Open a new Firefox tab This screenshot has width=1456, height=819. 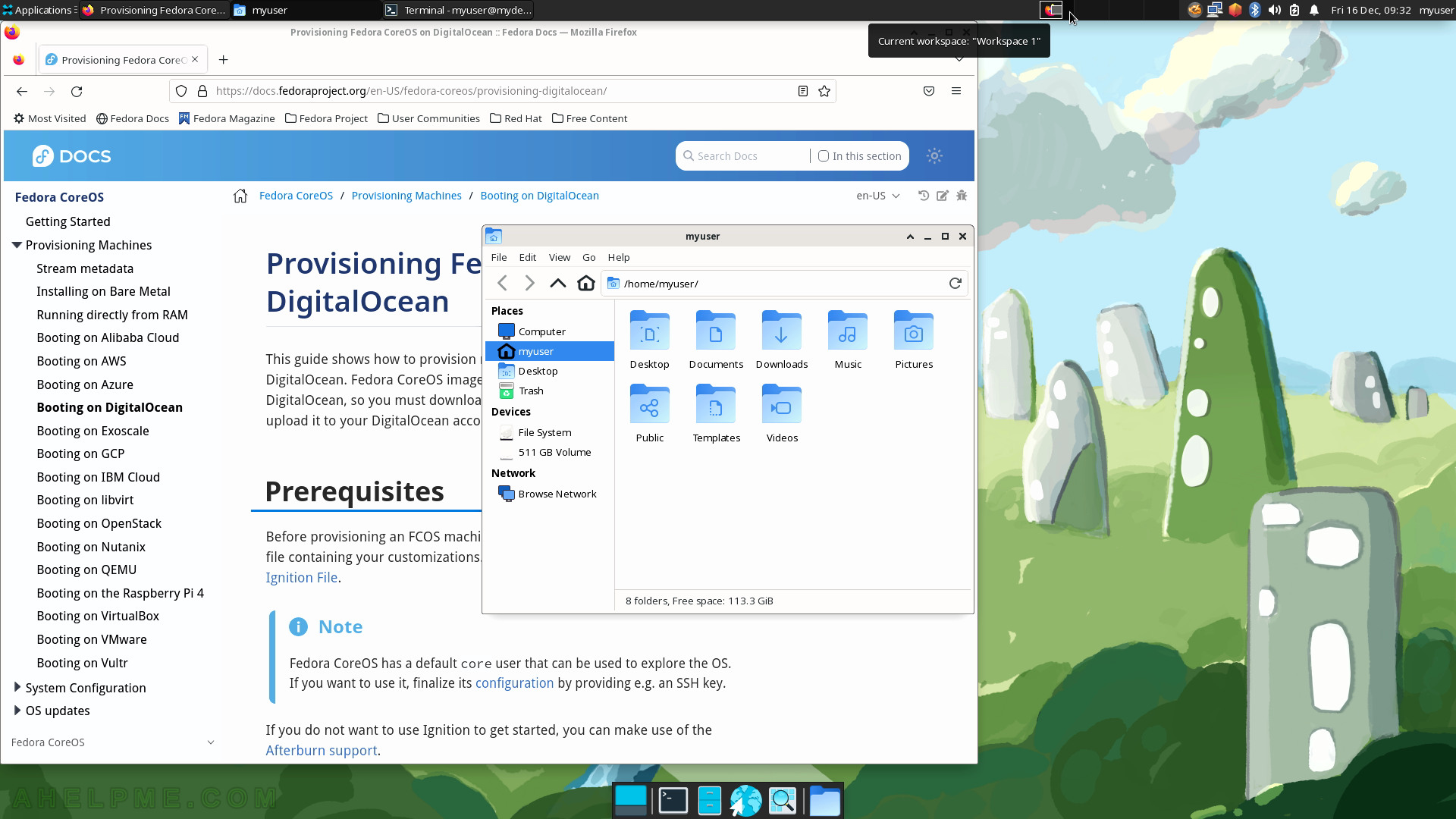tap(223, 60)
